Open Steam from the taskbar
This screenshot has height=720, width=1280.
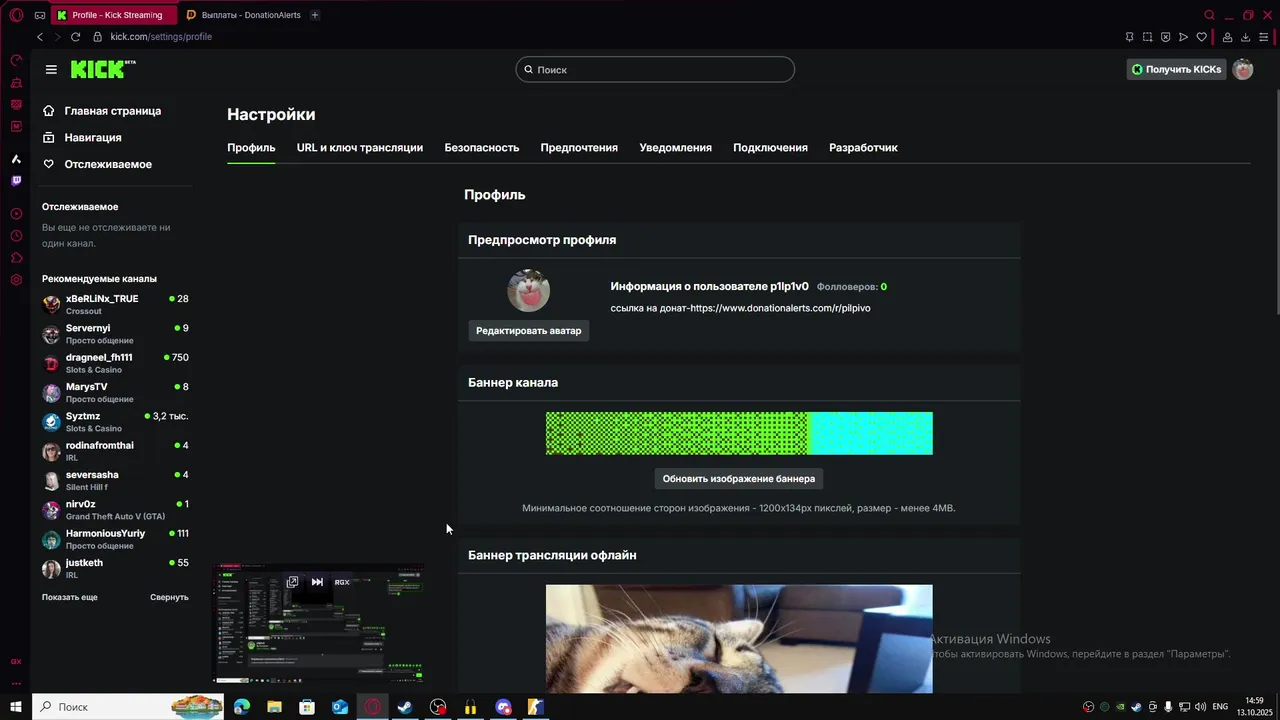(405, 707)
